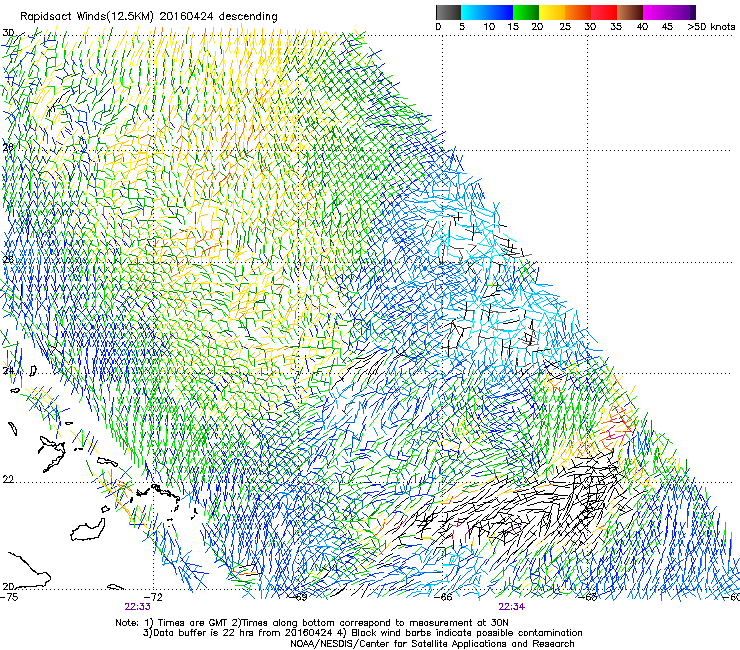Viewport: 740px width, 650px height.
Task: Click the green 15–20 knots legend segment
Action: pos(526,12)
